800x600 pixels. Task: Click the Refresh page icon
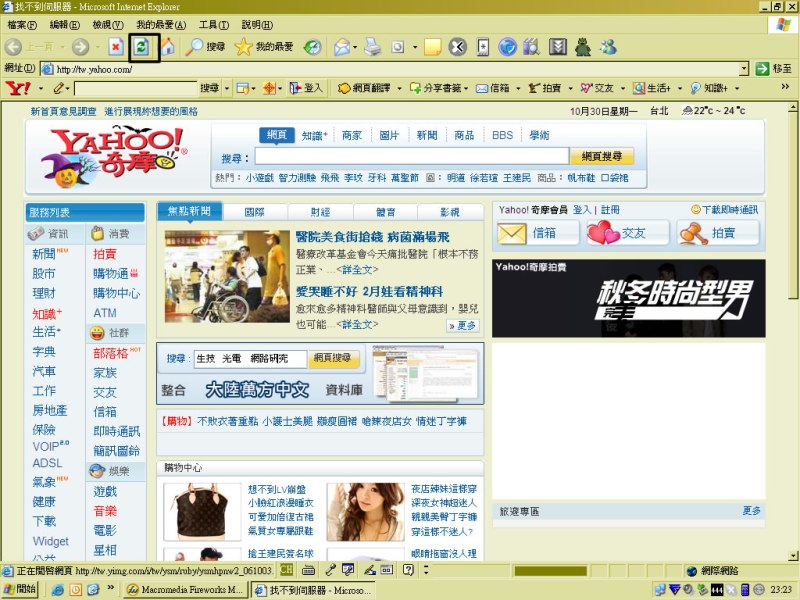point(142,47)
